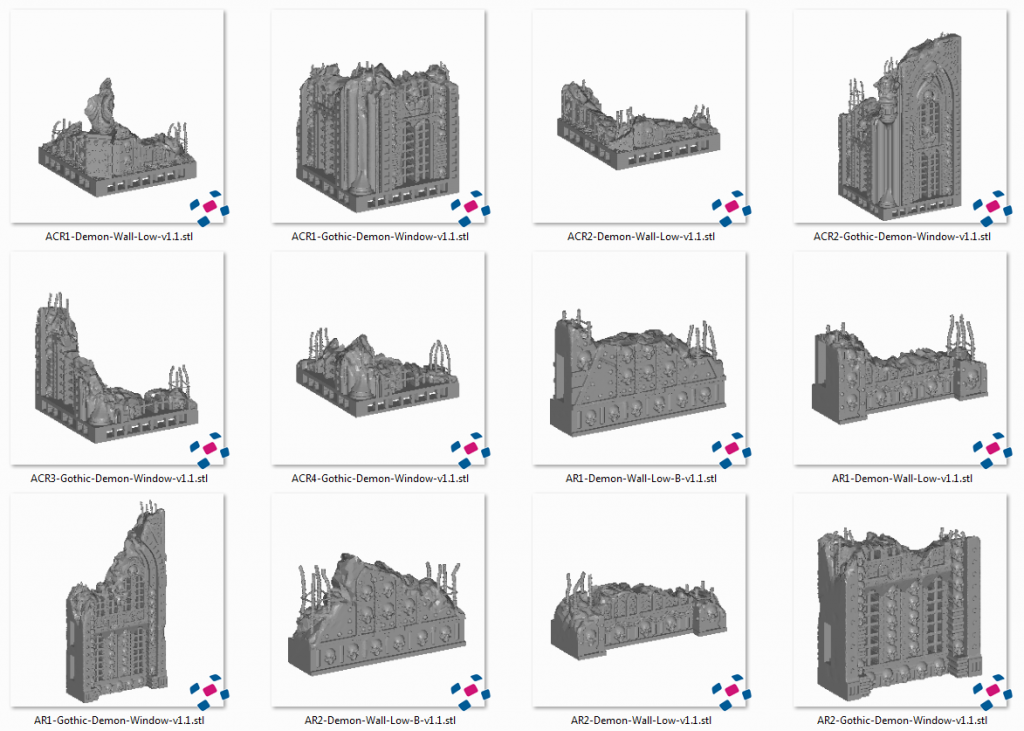The height and width of the screenshot is (731, 1024).
Task: Open the AR2-Demon-Wall-Low-B preview
Action: [377, 600]
